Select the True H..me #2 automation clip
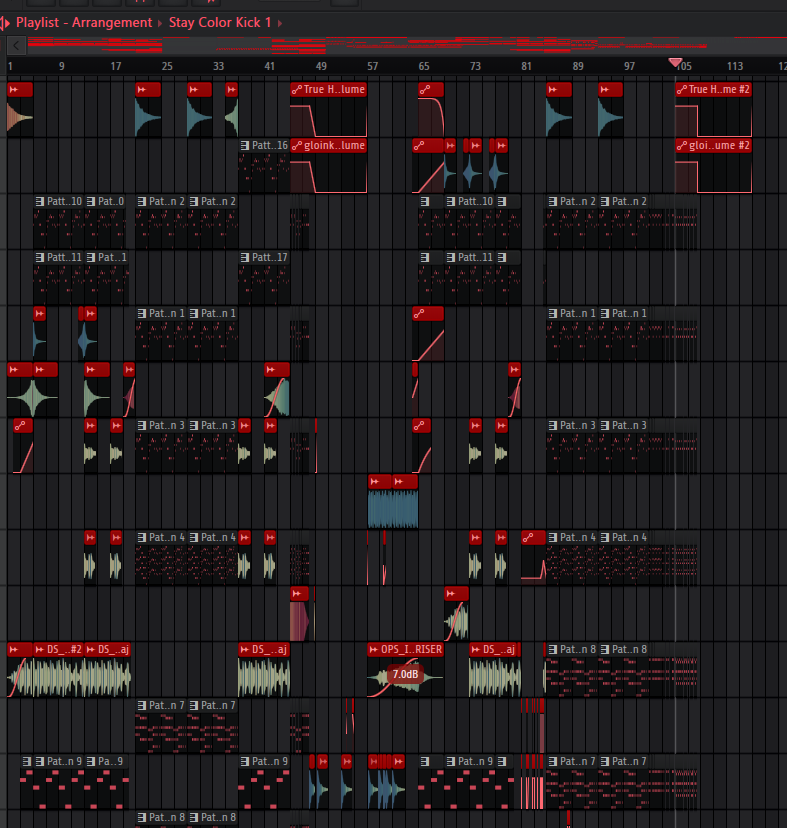 (x=714, y=110)
